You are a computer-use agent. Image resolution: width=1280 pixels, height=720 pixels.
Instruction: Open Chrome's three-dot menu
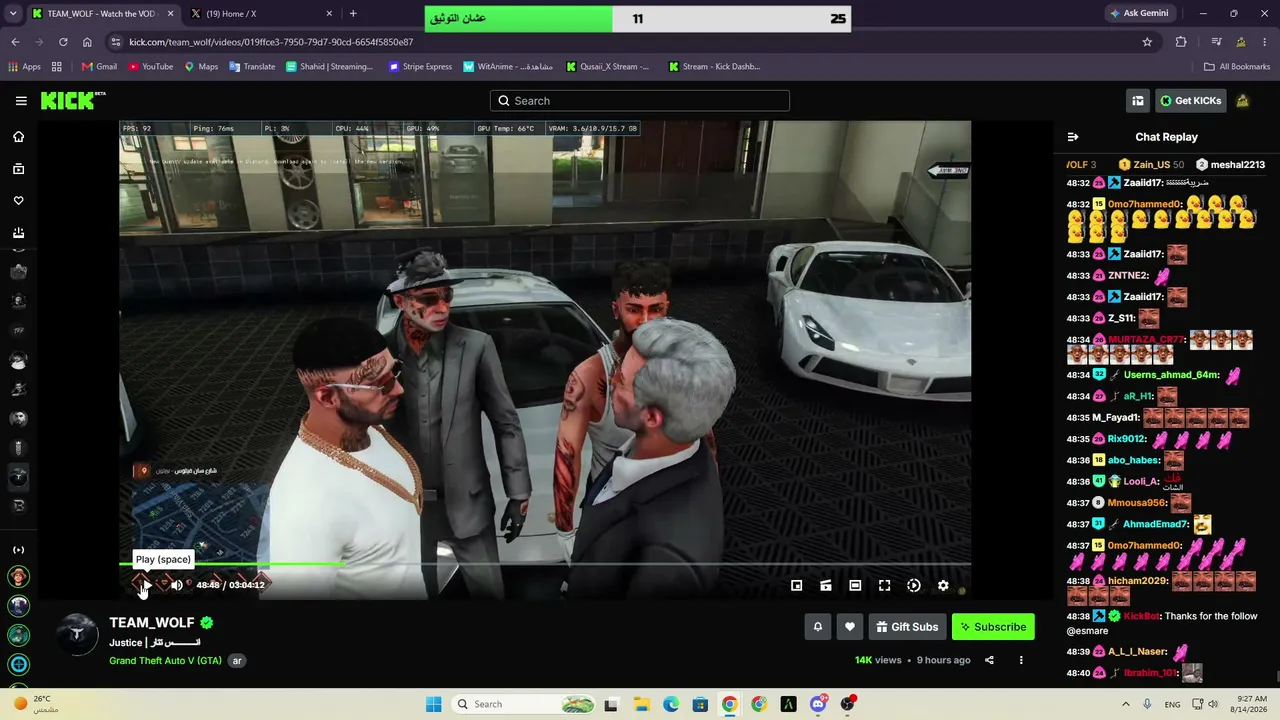coord(1266,42)
